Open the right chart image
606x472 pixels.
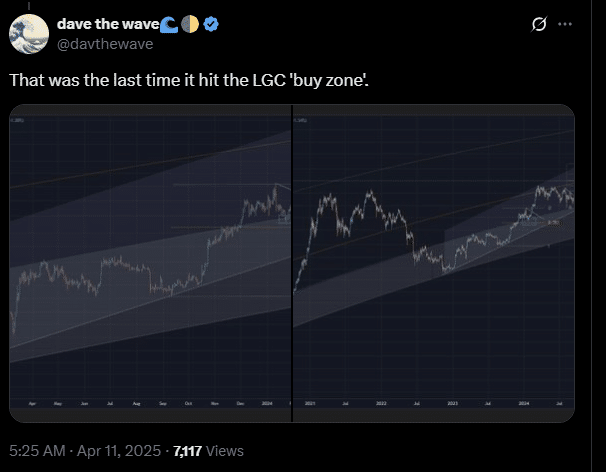point(434,263)
